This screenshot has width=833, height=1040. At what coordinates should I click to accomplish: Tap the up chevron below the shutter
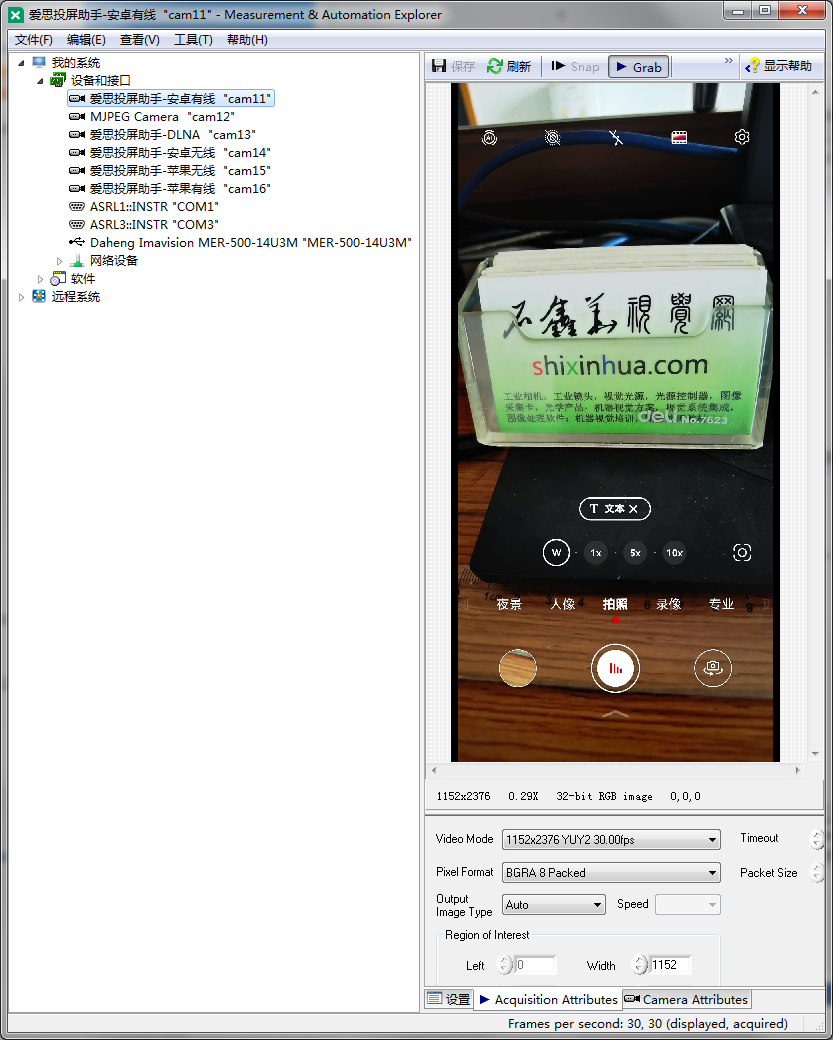tap(615, 714)
